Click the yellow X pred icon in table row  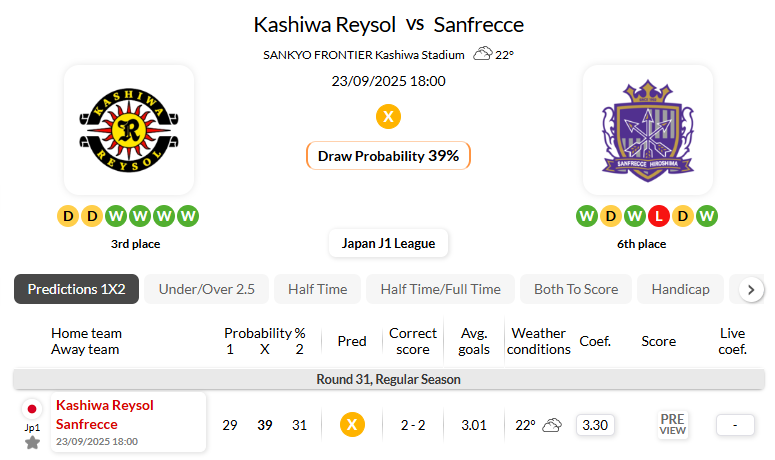tap(352, 425)
